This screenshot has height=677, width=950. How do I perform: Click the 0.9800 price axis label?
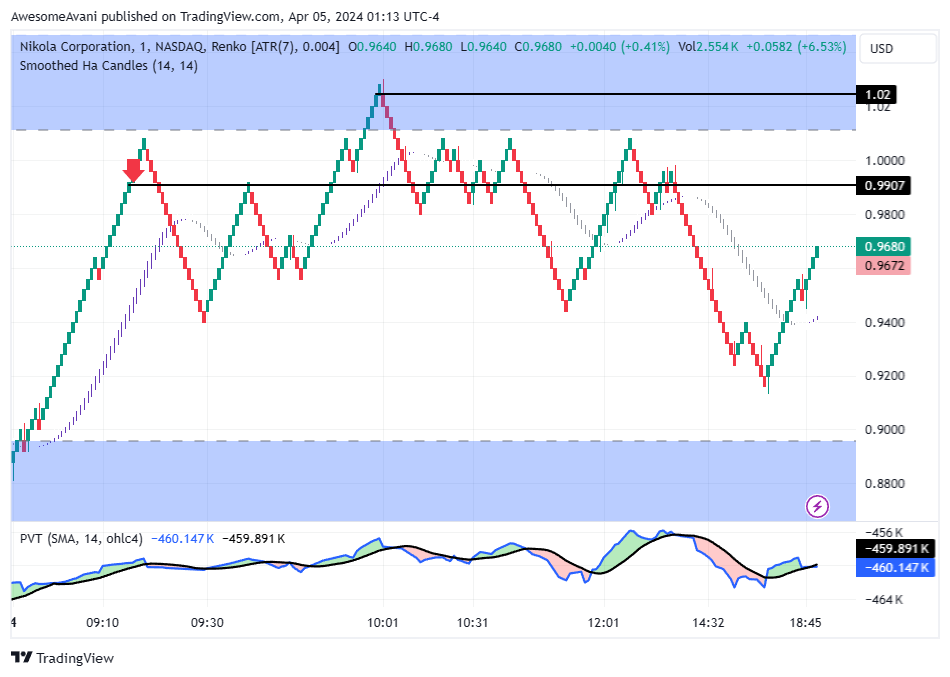pos(885,215)
